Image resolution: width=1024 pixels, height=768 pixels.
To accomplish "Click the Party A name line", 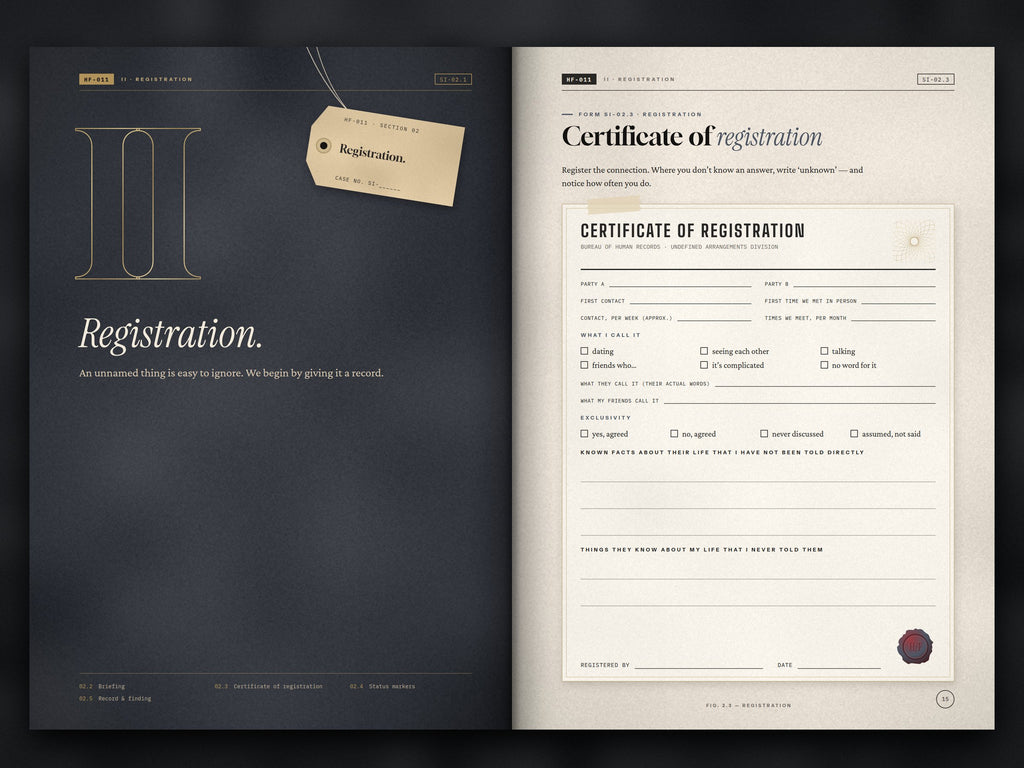I will click(680, 284).
